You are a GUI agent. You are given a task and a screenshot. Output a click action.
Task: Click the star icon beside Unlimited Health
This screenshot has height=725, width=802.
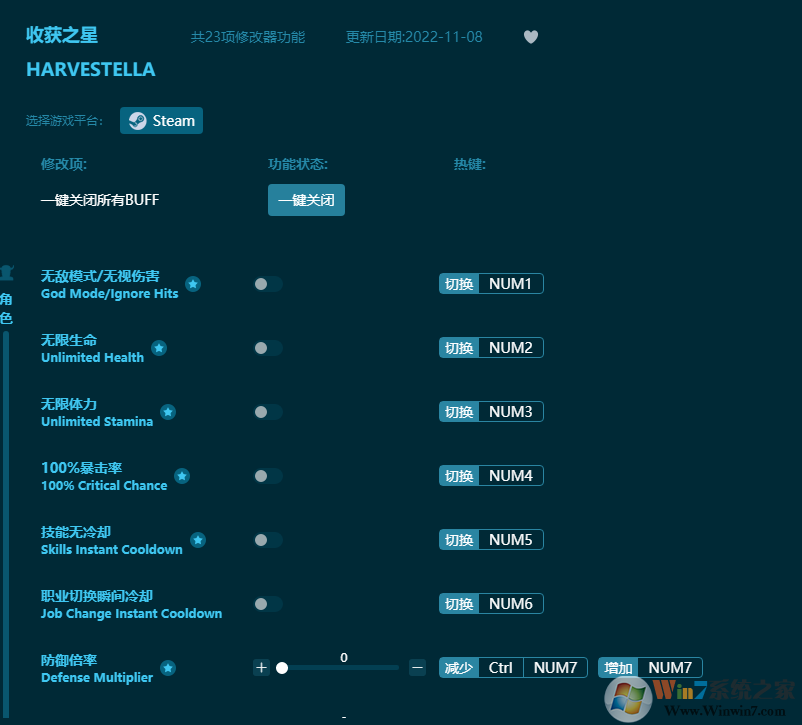pos(159,348)
